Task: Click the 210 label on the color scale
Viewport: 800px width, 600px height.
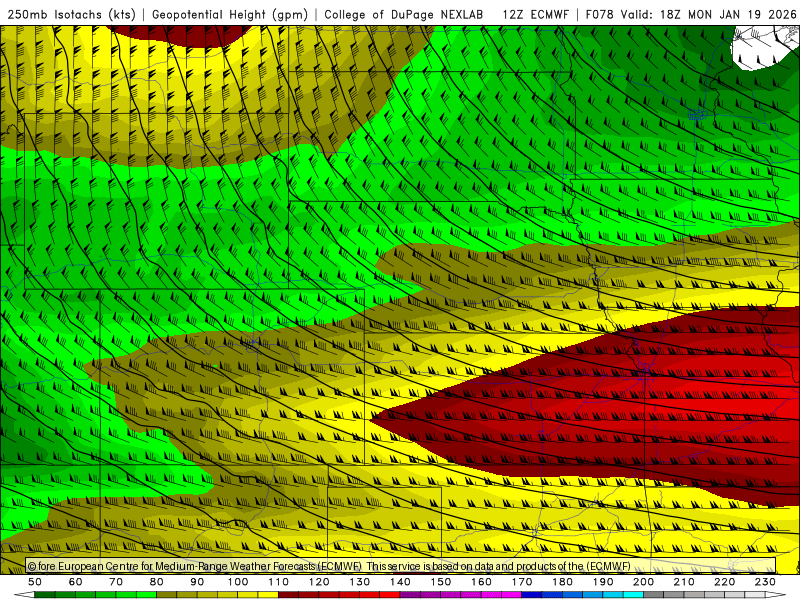Action: pyautogui.click(x=684, y=582)
